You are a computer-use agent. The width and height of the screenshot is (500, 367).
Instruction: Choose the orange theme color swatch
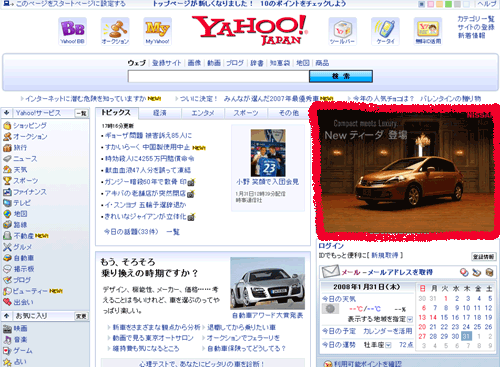click(440, 4)
